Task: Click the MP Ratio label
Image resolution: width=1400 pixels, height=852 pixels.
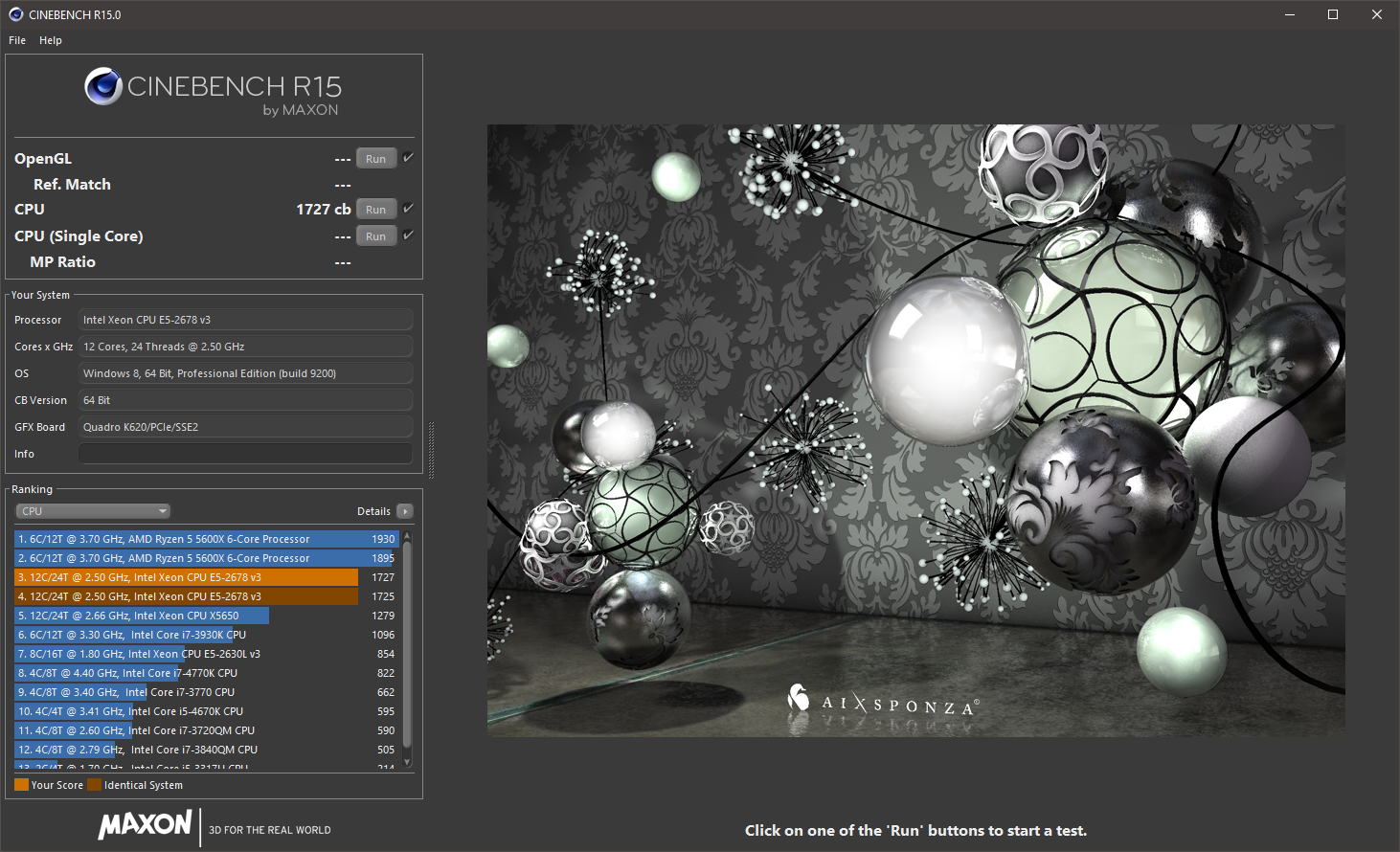Action: tap(62, 261)
